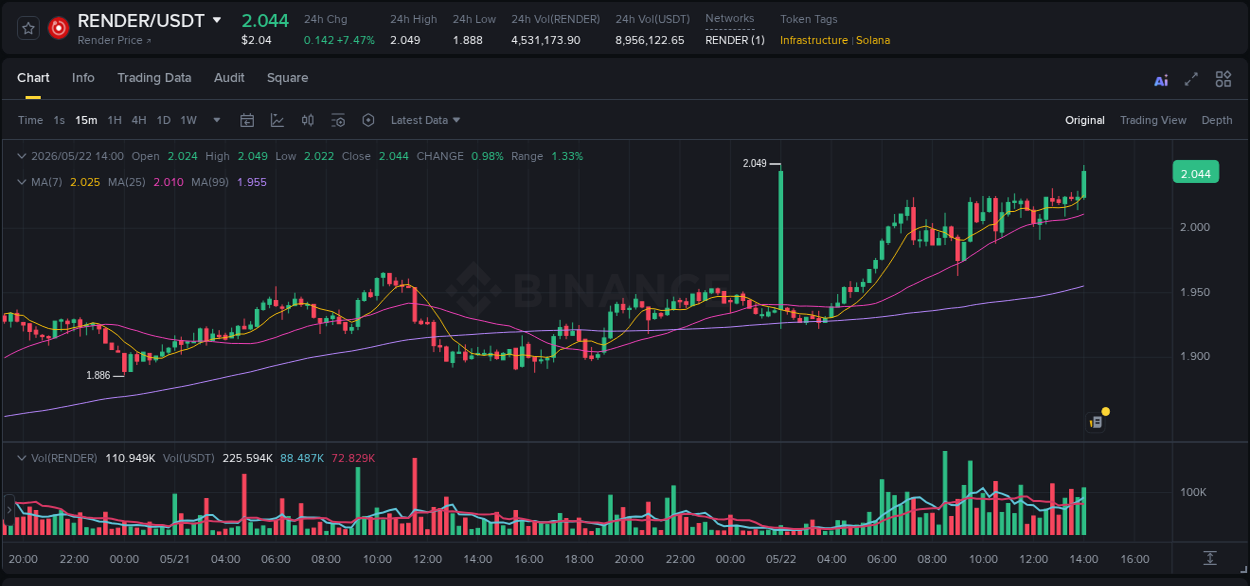The image size is (1250, 586).
Task: Open the Trading Data tab
Action: point(154,78)
